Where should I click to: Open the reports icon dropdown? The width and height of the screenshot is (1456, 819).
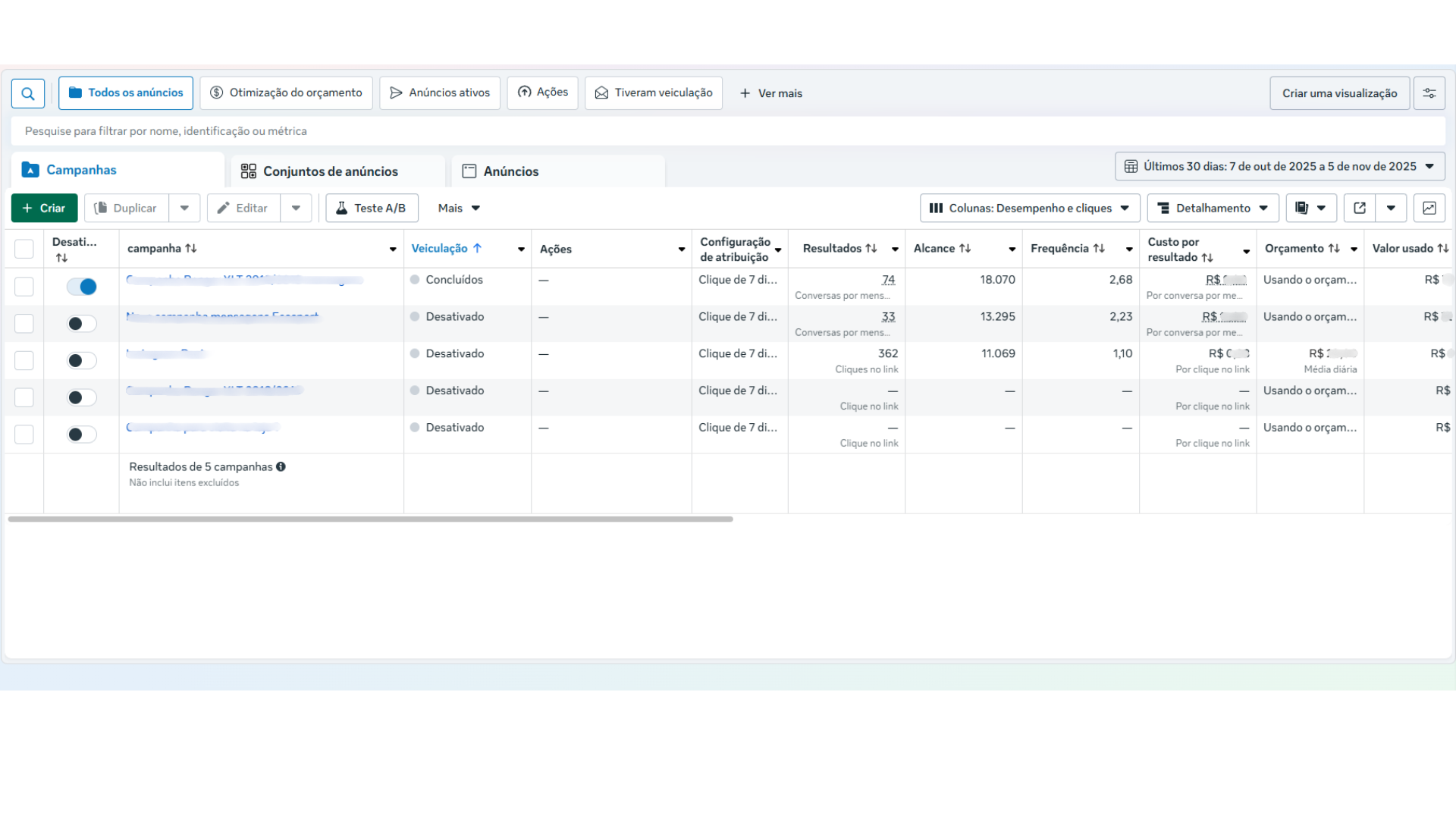coord(1310,208)
